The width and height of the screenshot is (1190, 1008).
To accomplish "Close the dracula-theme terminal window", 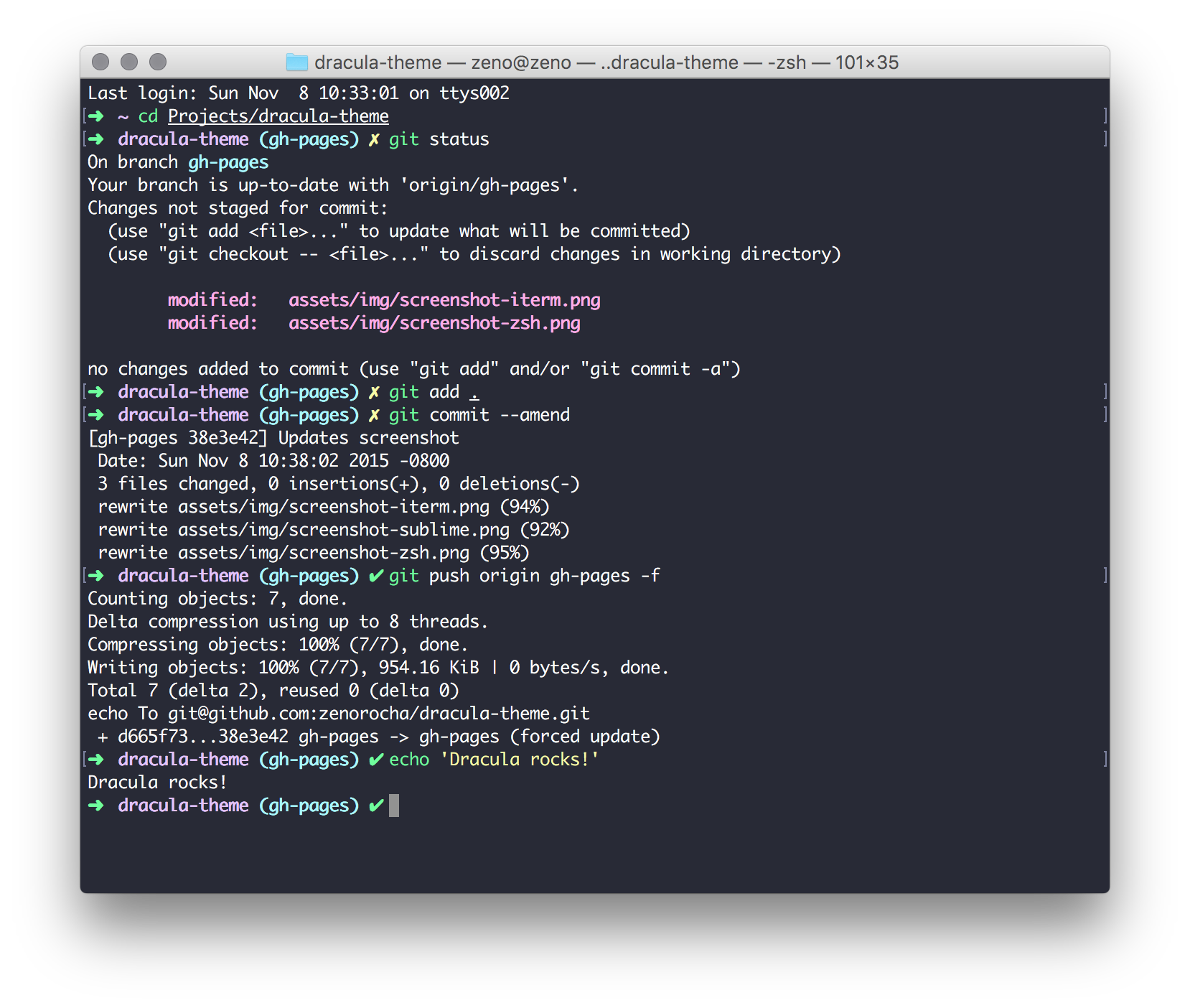I will click(x=100, y=62).
